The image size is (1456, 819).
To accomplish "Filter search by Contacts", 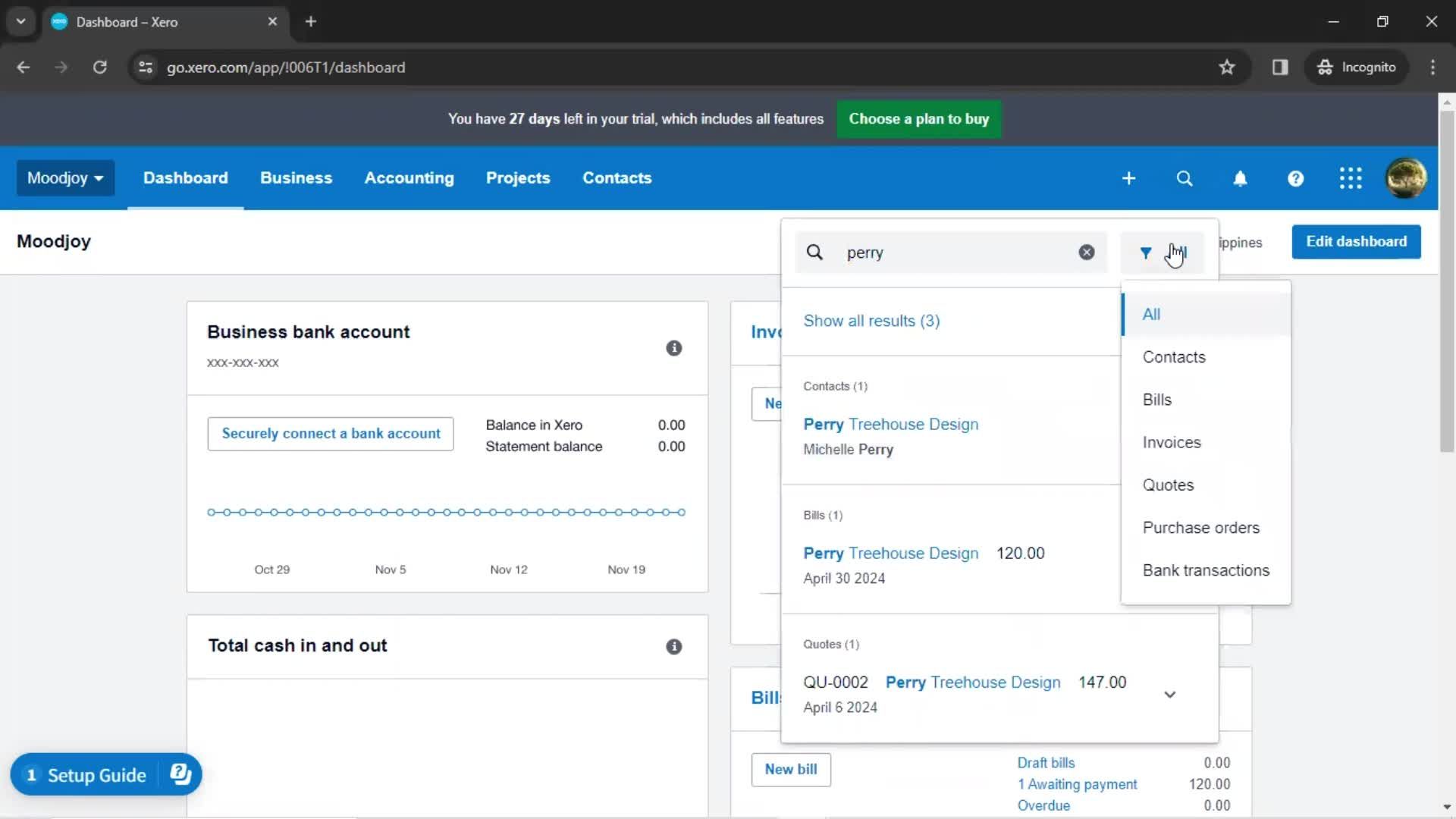I will tap(1206, 357).
